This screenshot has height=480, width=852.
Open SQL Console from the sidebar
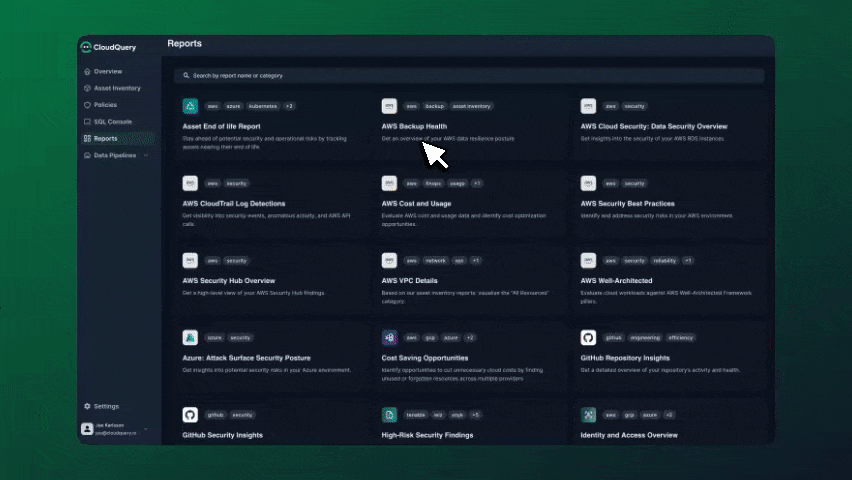click(x=112, y=121)
